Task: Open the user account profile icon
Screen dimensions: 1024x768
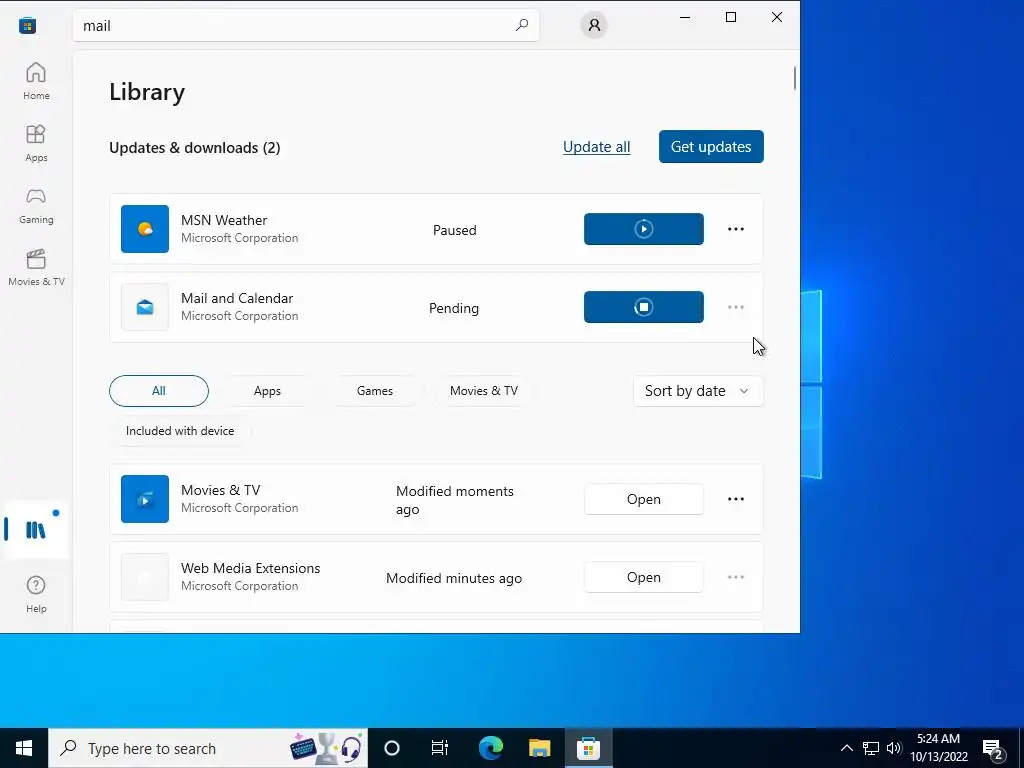Action: [594, 25]
